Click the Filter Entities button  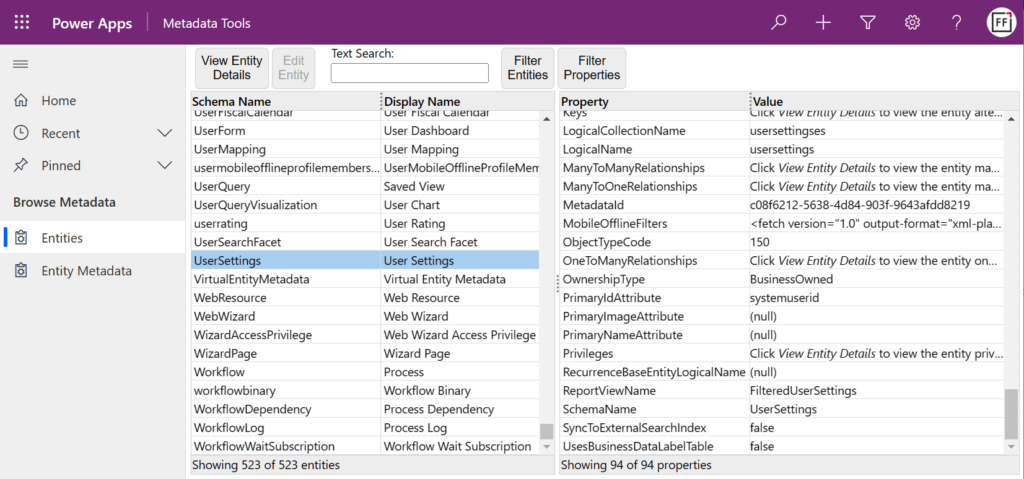528,68
